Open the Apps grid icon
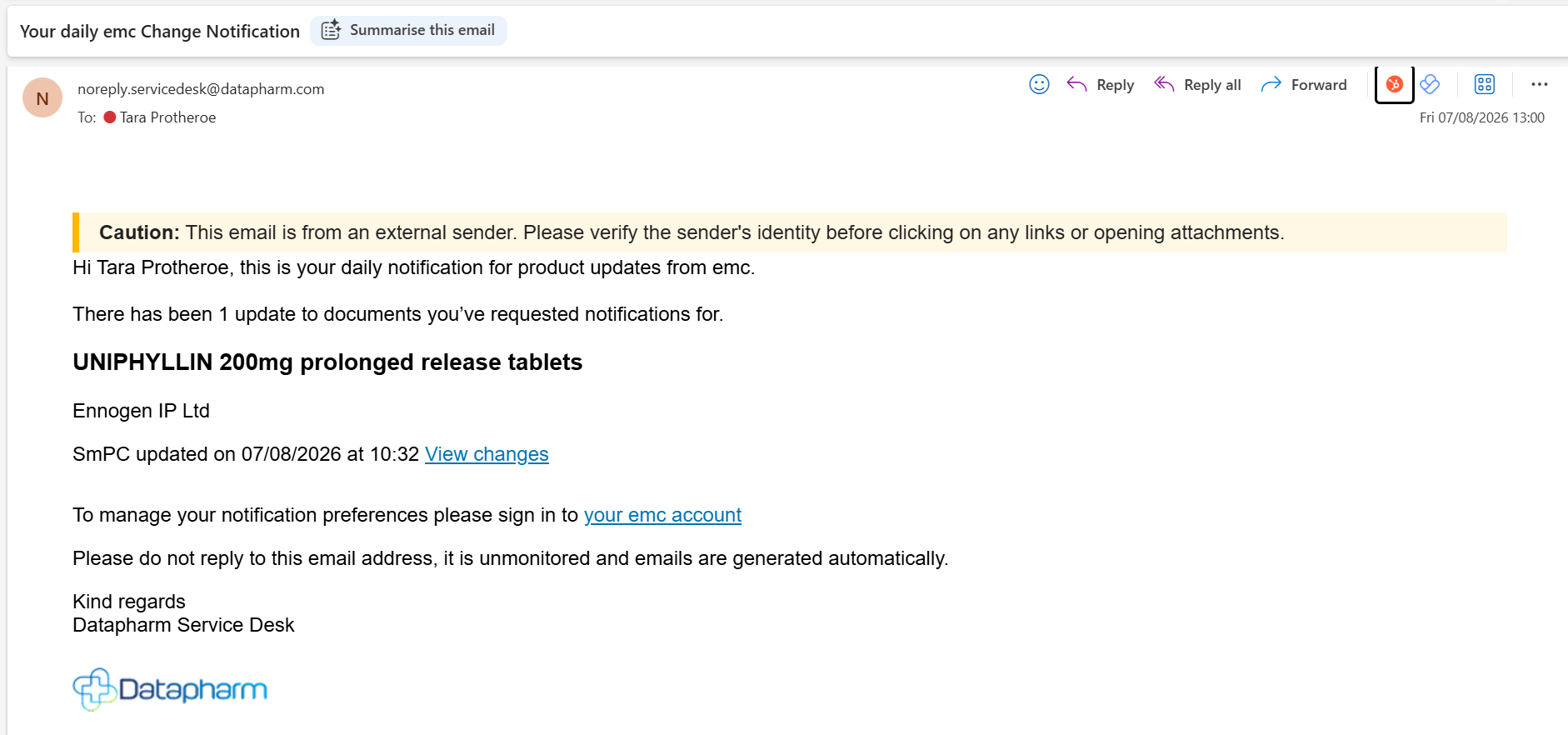The width and height of the screenshot is (1568, 735). (x=1485, y=84)
